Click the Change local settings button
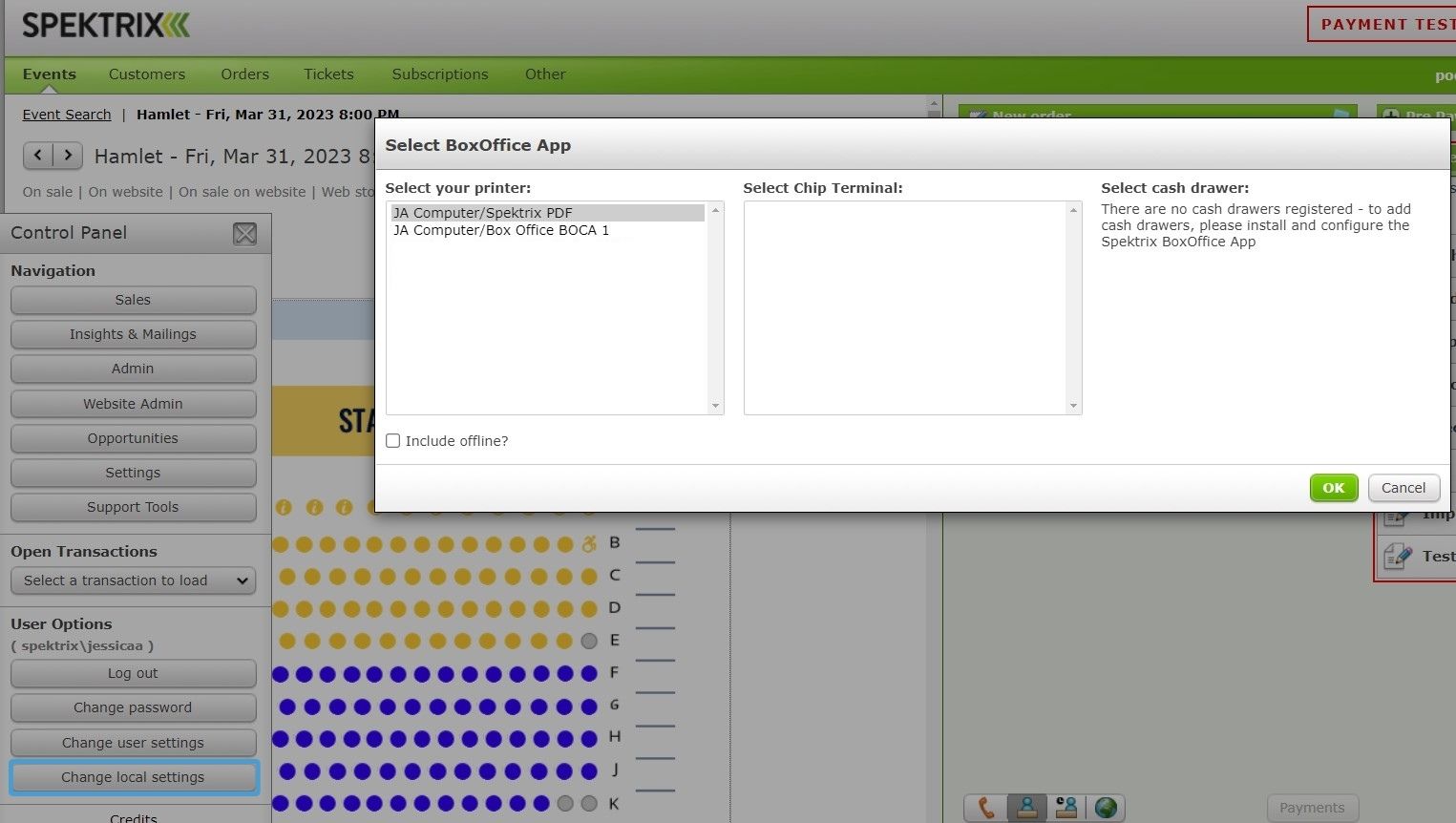The height and width of the screenshot is (823, 1456). click(133, 777)
